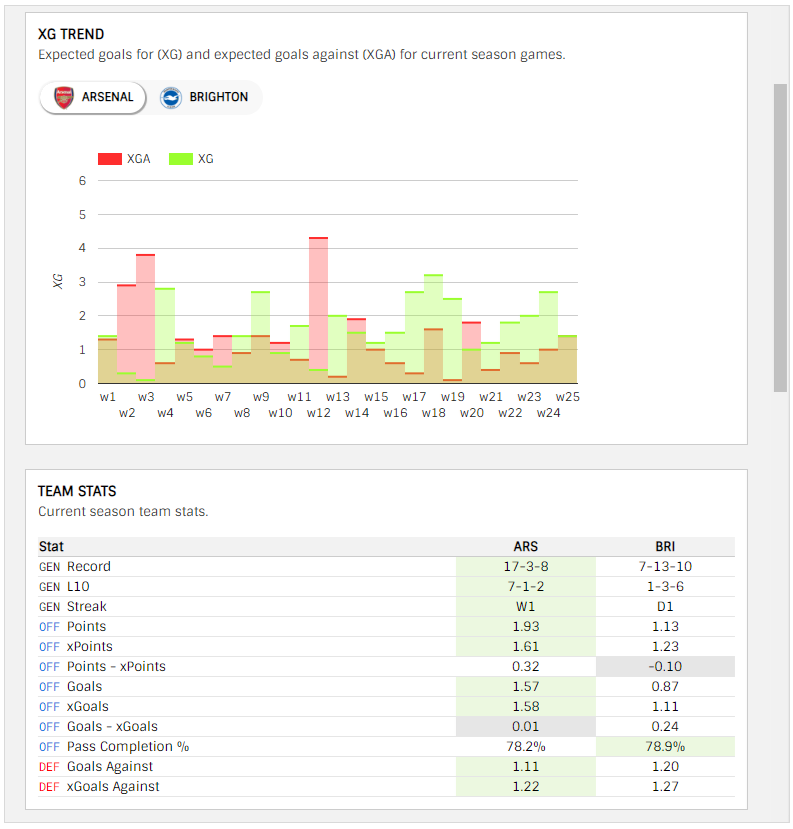Click Arsenal record value 17-3-8

click(525, 566)
